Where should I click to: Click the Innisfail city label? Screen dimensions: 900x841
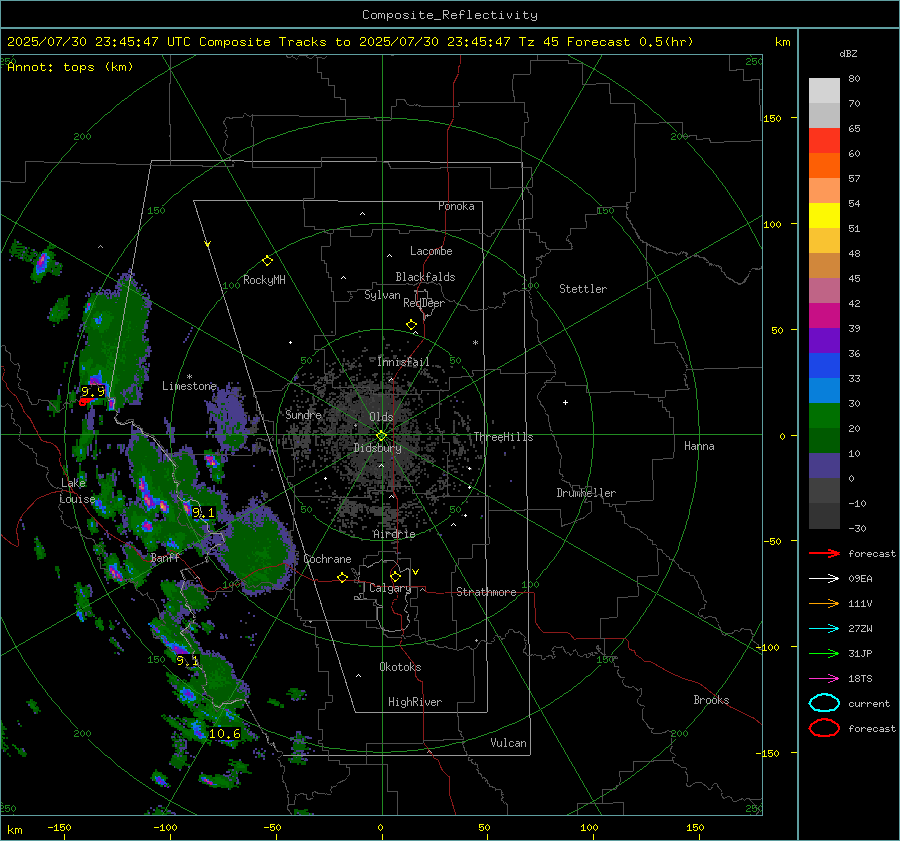point(403,362)
